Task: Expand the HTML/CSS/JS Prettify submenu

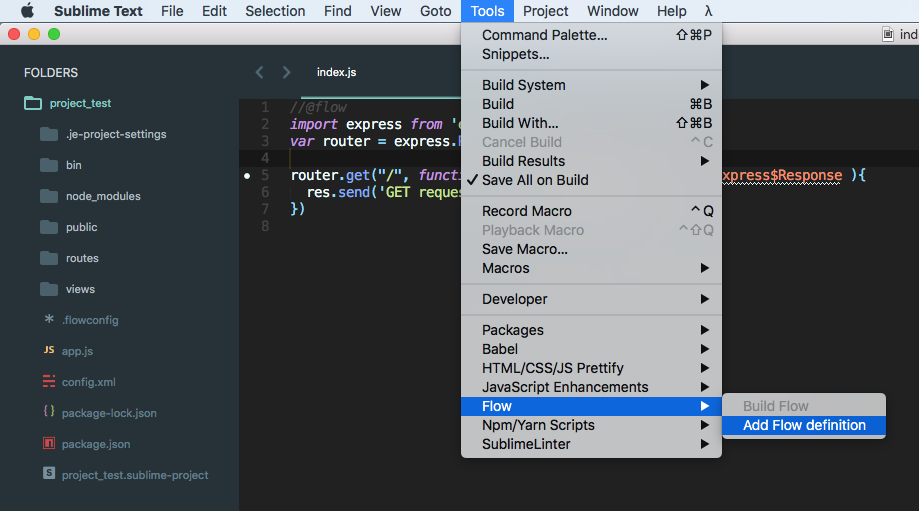Action: (x=591, y=368)
